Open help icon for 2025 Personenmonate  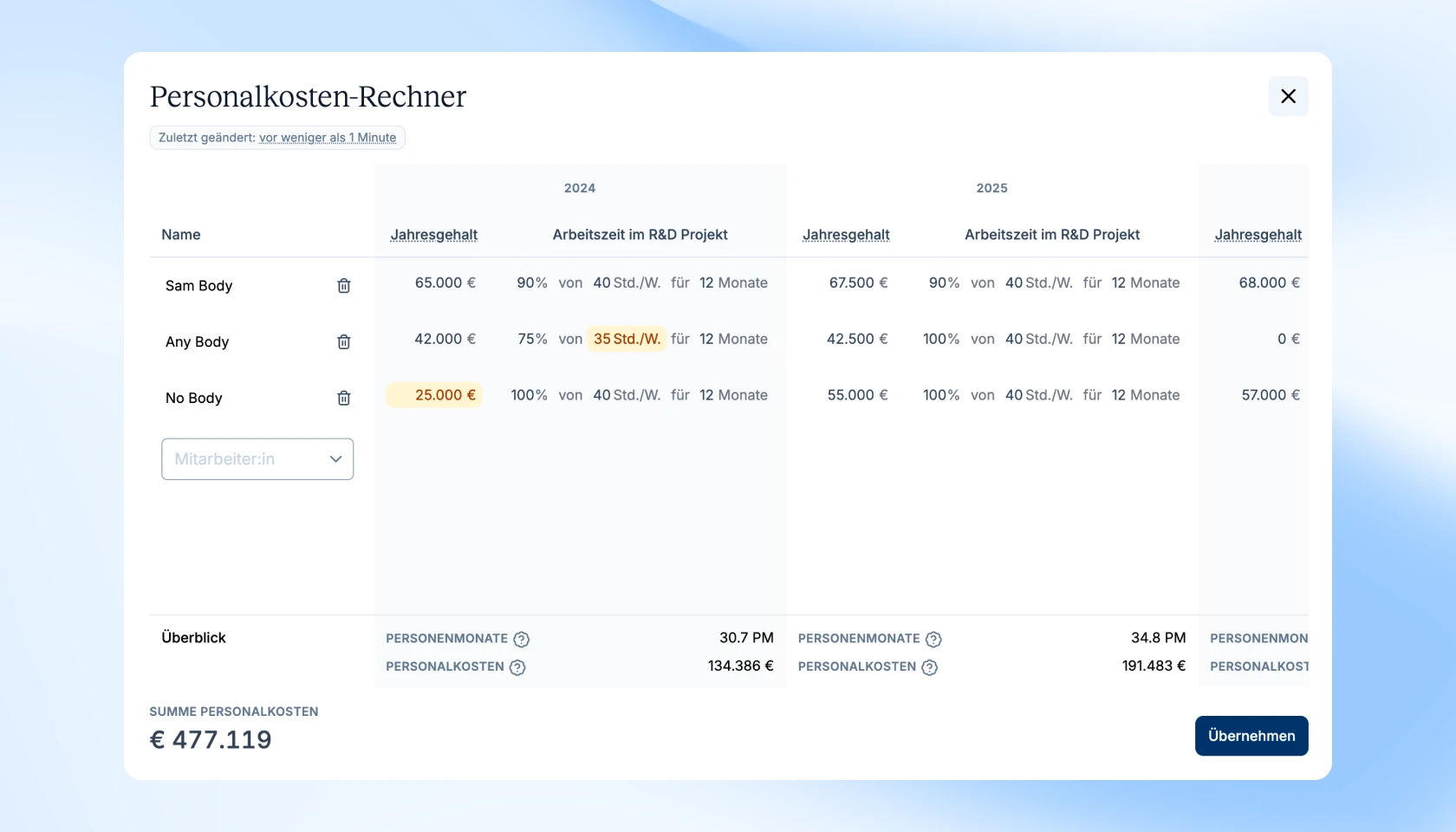(933, 640)
